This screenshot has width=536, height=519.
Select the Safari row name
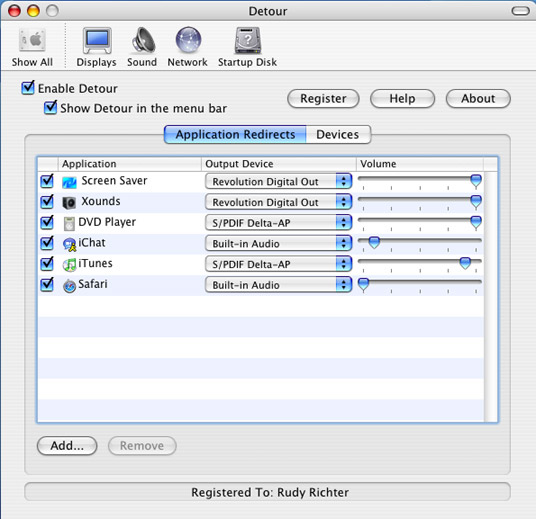(93, 284)
